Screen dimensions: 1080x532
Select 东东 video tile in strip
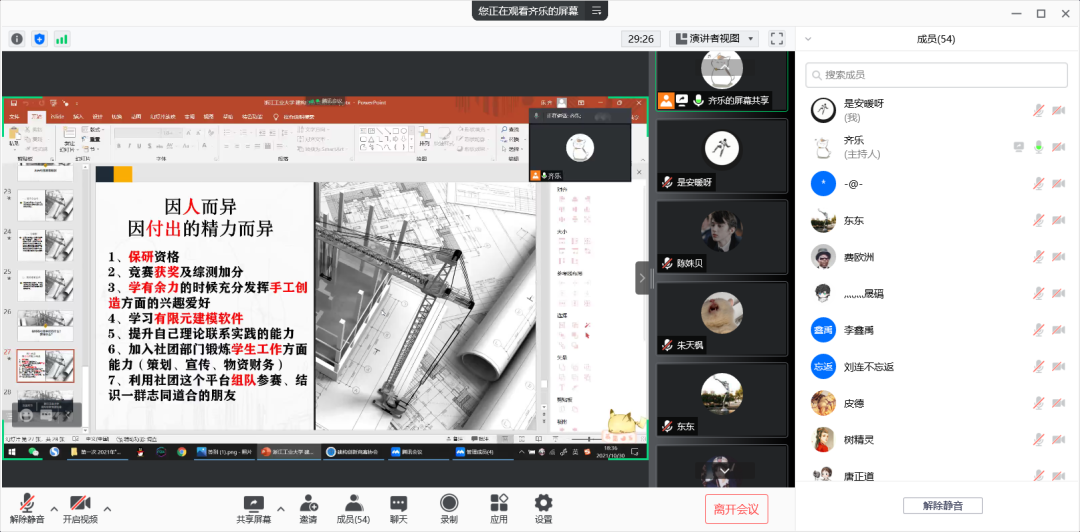click(x=721, y=399)
